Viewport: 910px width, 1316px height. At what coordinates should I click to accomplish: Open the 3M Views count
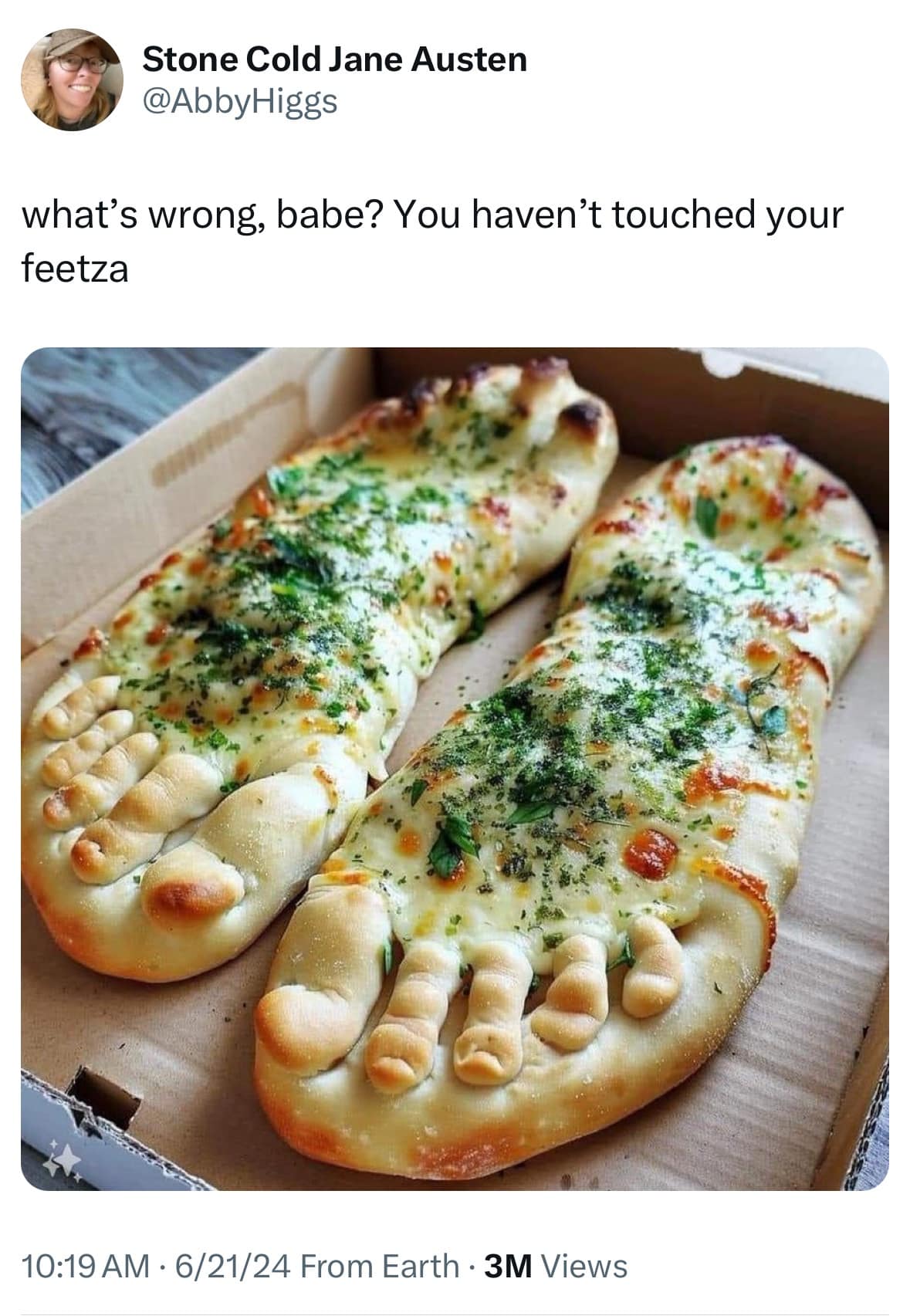click(x=556, y=1266)
